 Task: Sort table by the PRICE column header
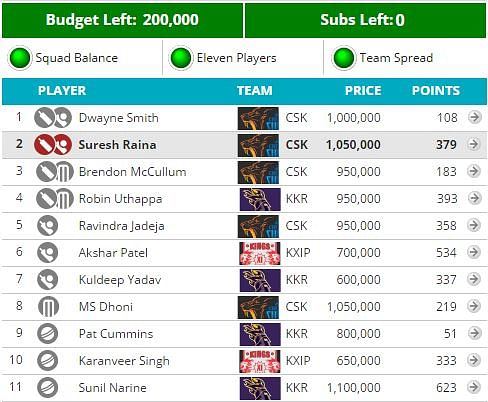[x=363, y=91]
